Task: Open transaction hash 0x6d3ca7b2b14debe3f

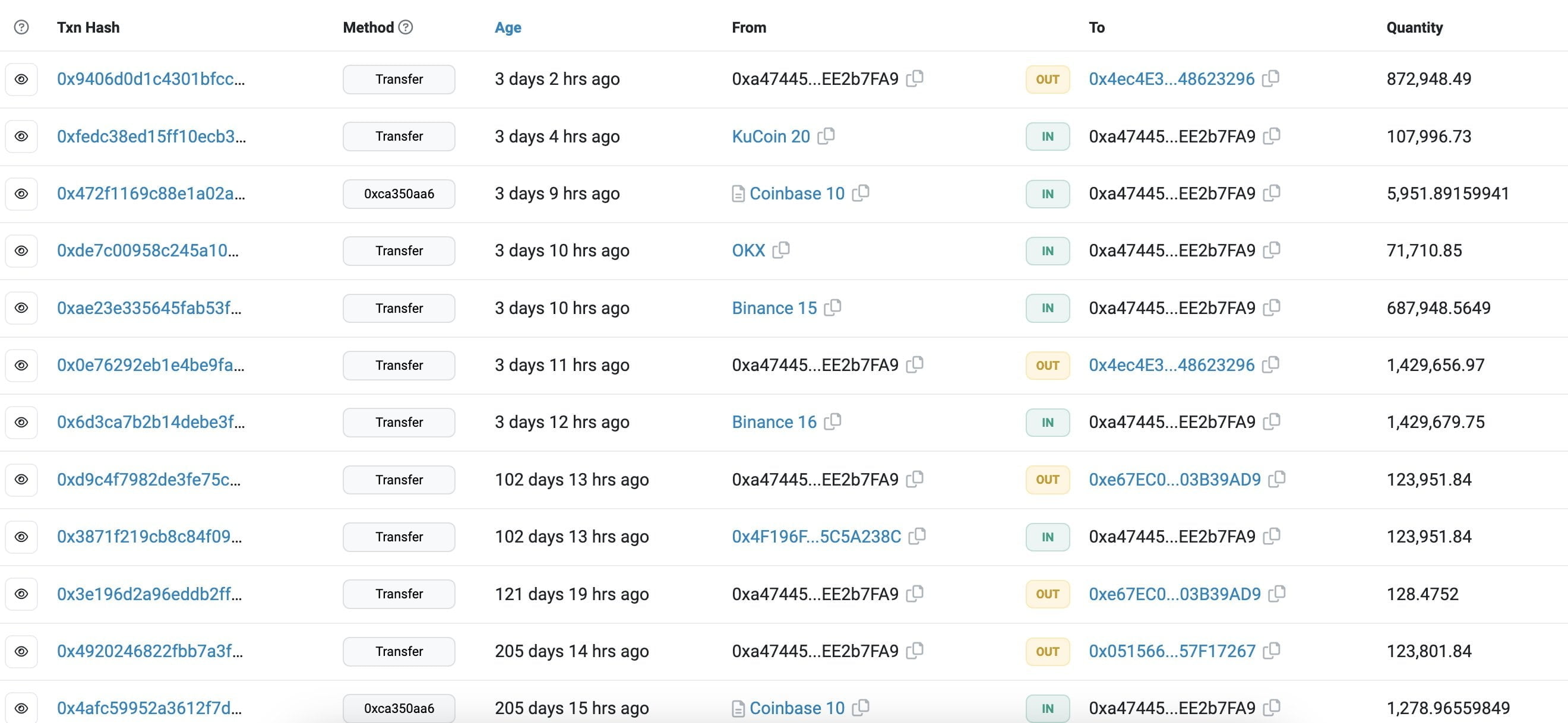Action: pos(151,423)
